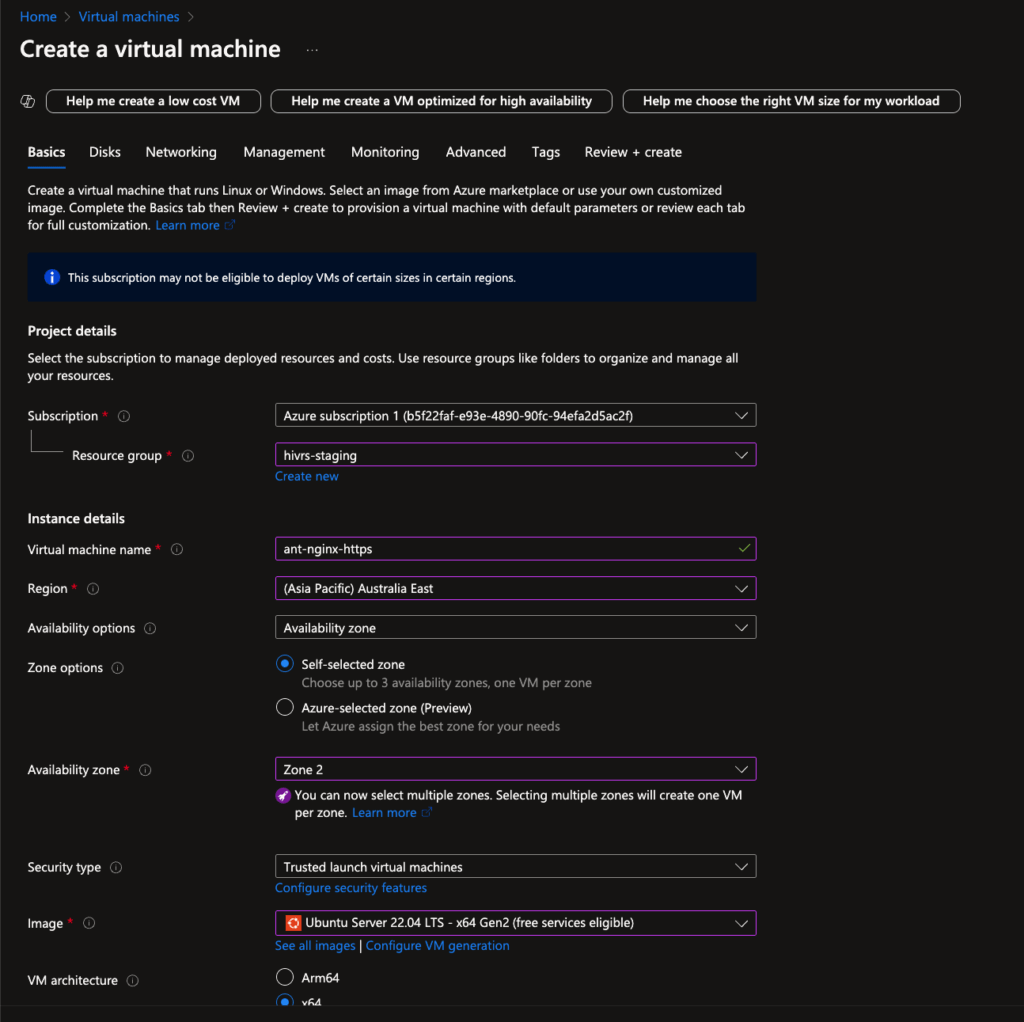Click the Resource group info icon
The image size is (1024, 1022).
coord(188,456)
